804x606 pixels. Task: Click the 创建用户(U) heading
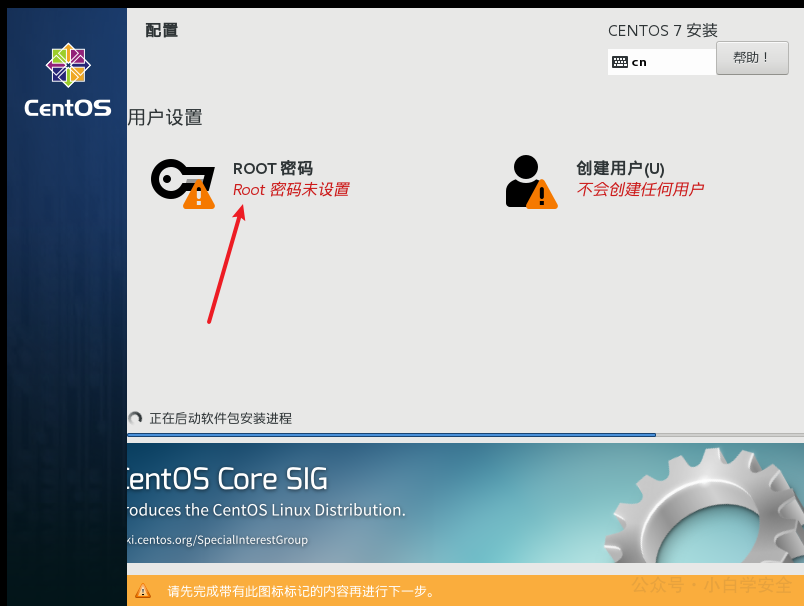click(x=620, y=168)
